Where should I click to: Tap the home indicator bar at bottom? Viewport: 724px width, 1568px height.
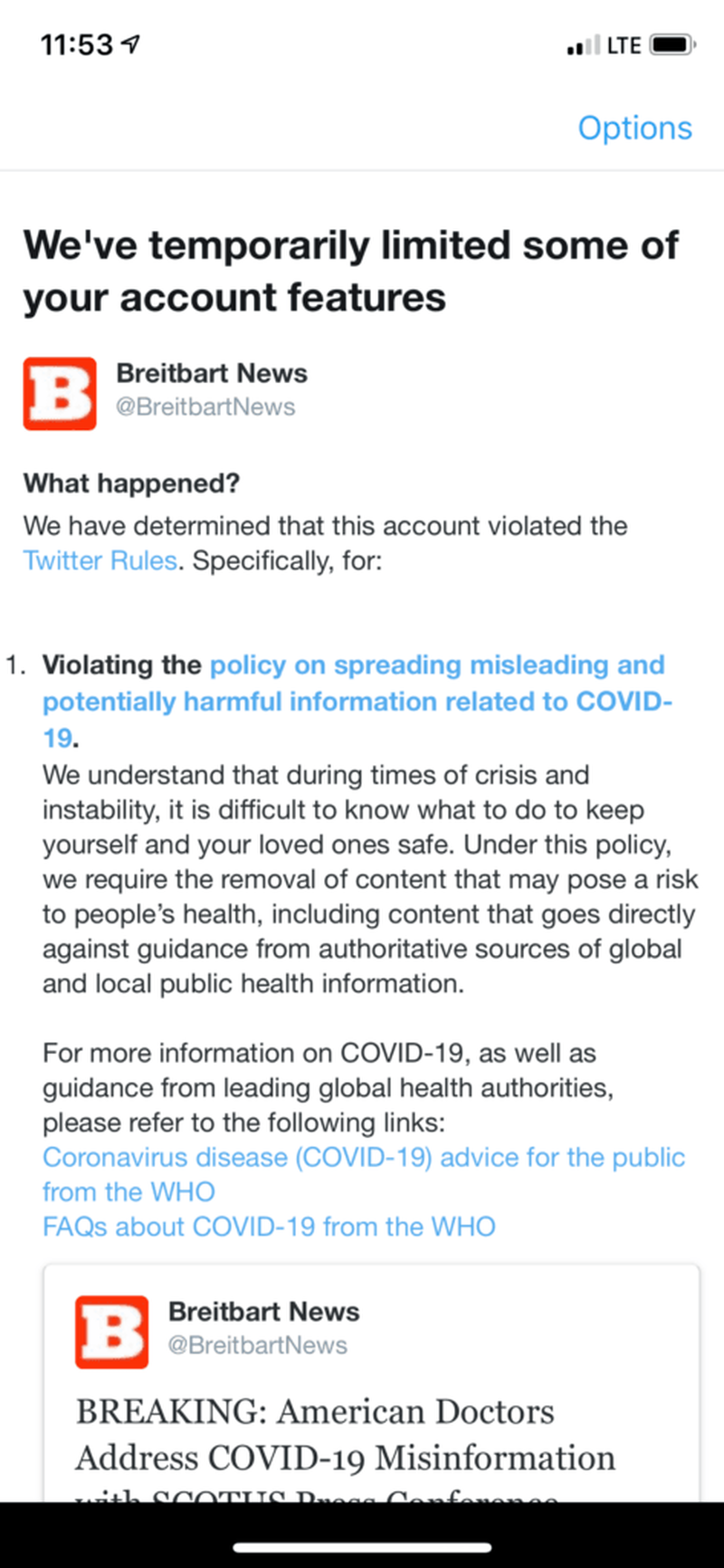coord(362,1548)
